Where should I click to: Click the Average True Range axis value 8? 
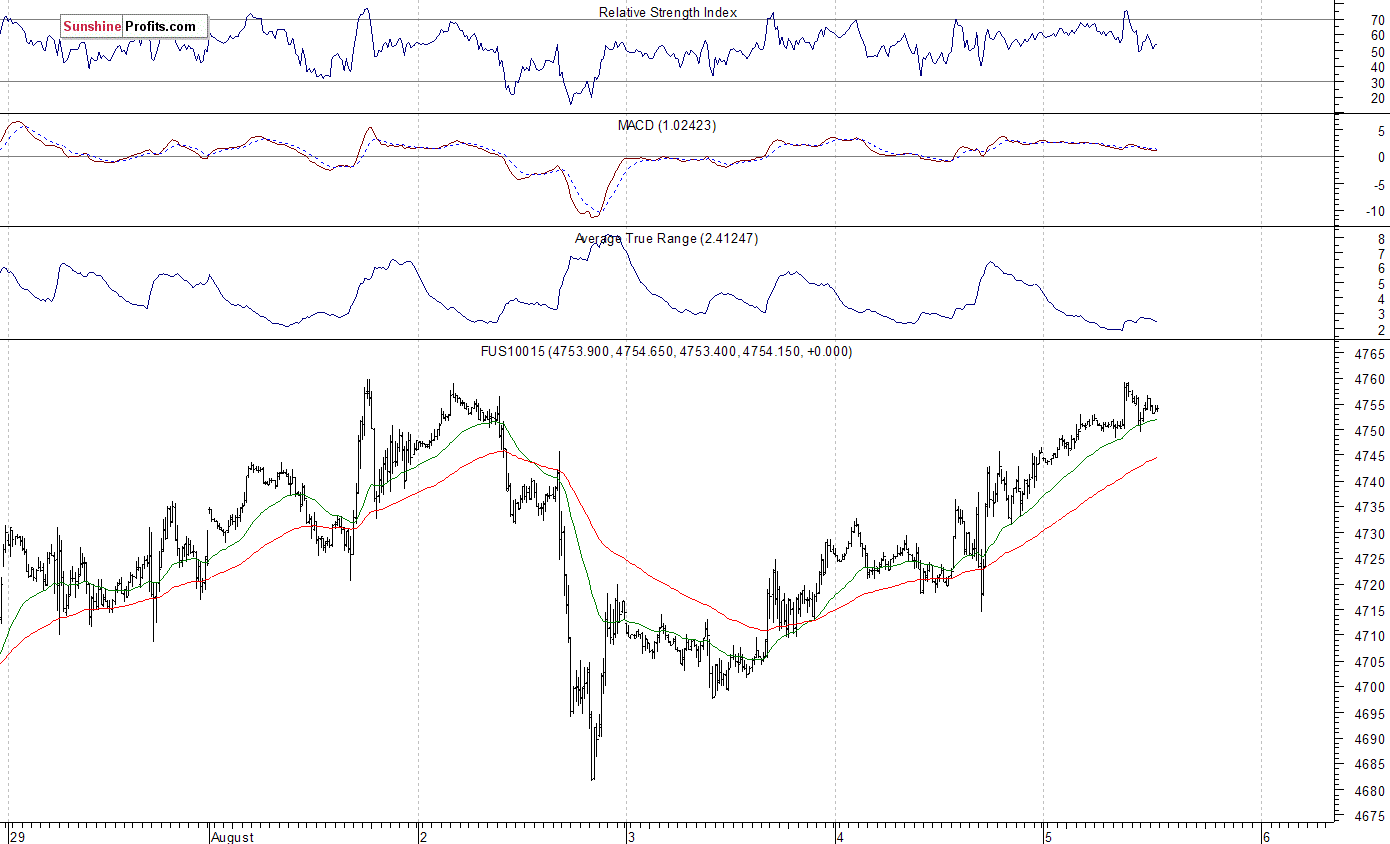(x=1381, y=240)
